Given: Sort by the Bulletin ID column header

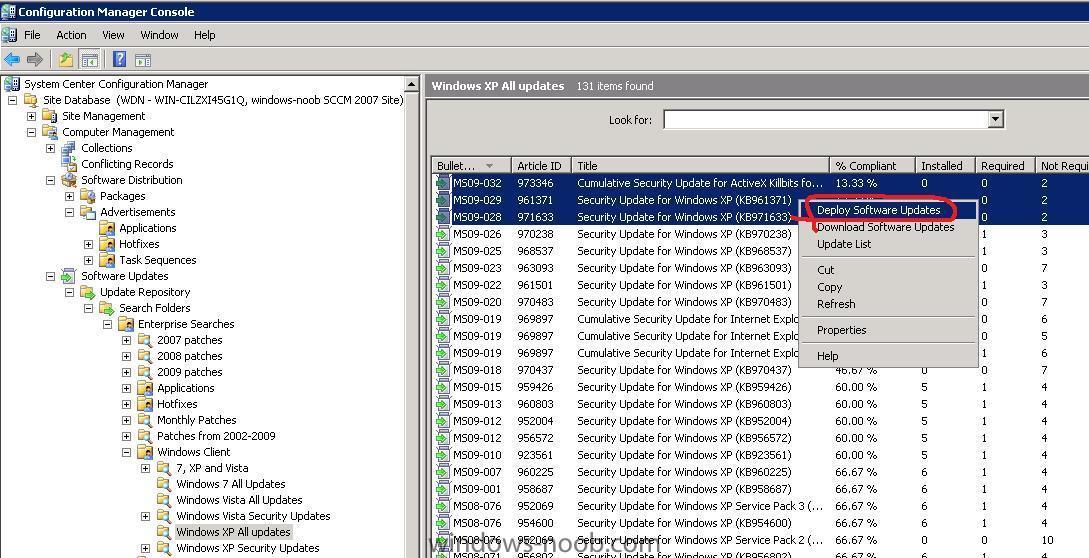Looking at the screenshot, I should click(x=471, y=165).
